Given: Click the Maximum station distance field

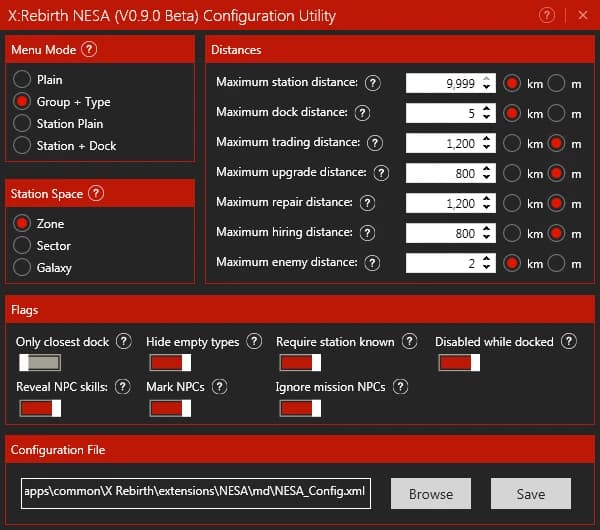Looking at the screenshot, I should click(451, 83).
